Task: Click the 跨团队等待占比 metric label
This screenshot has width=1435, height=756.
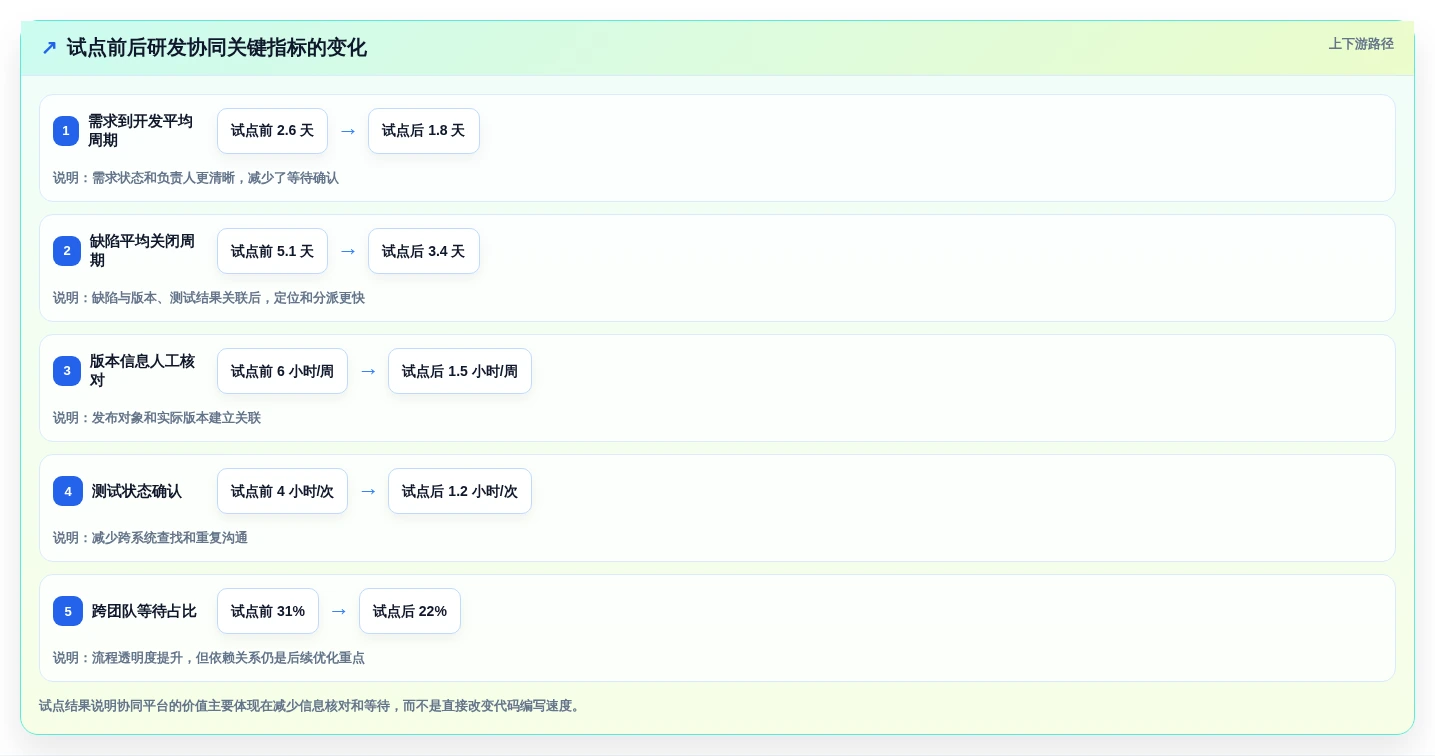Action: [144, 611]
